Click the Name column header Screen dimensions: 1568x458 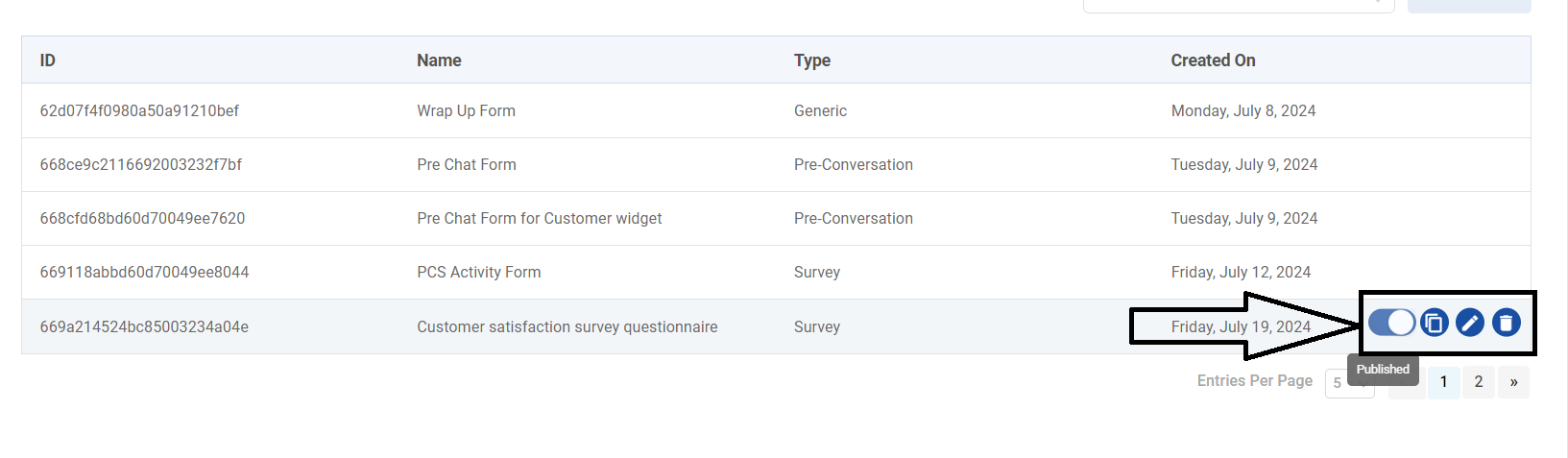click(x=439, y=60)
